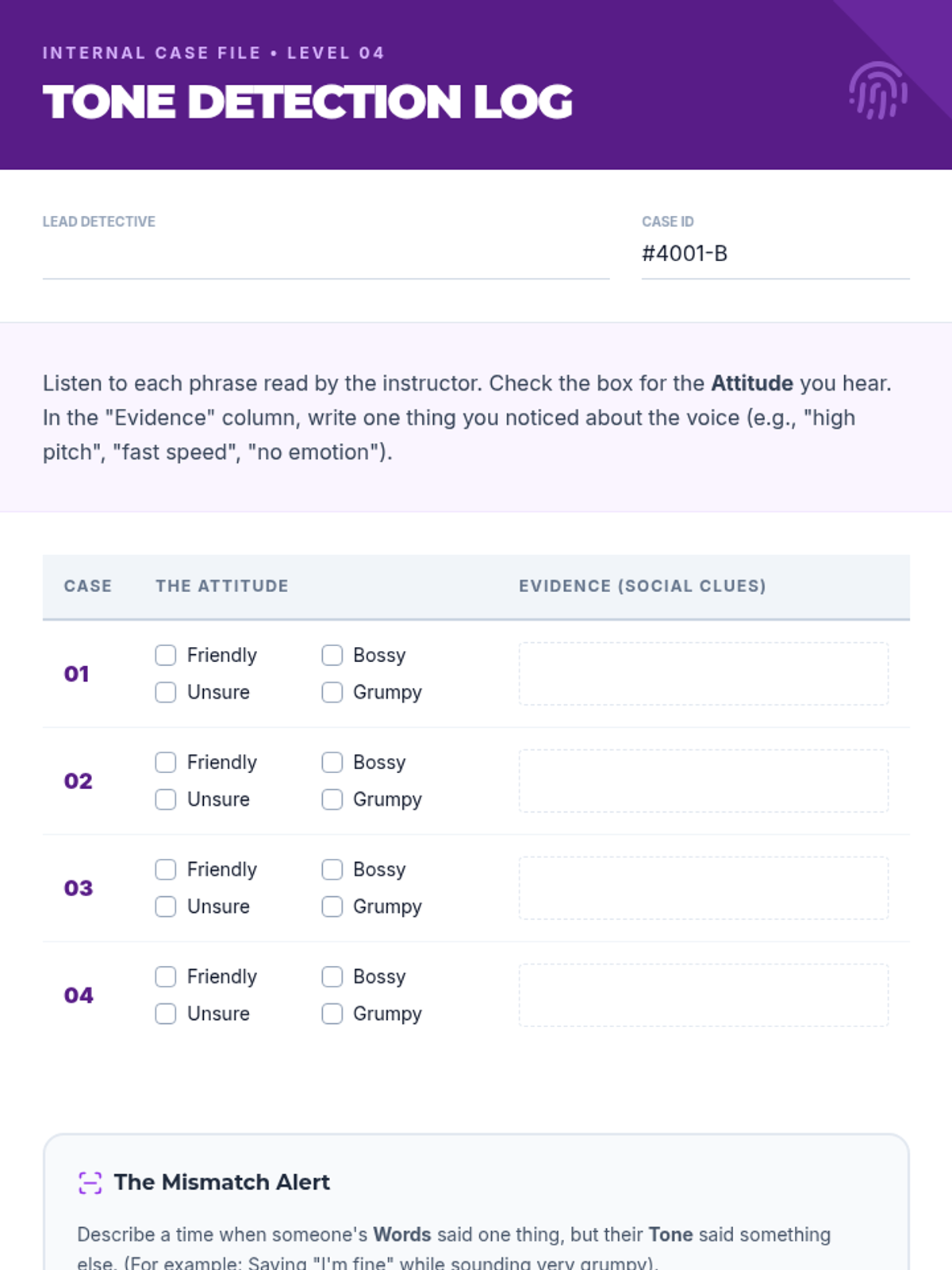Focus the case 02 evidence box
The image size is (952, 1270).
click(x=703, y=781)
